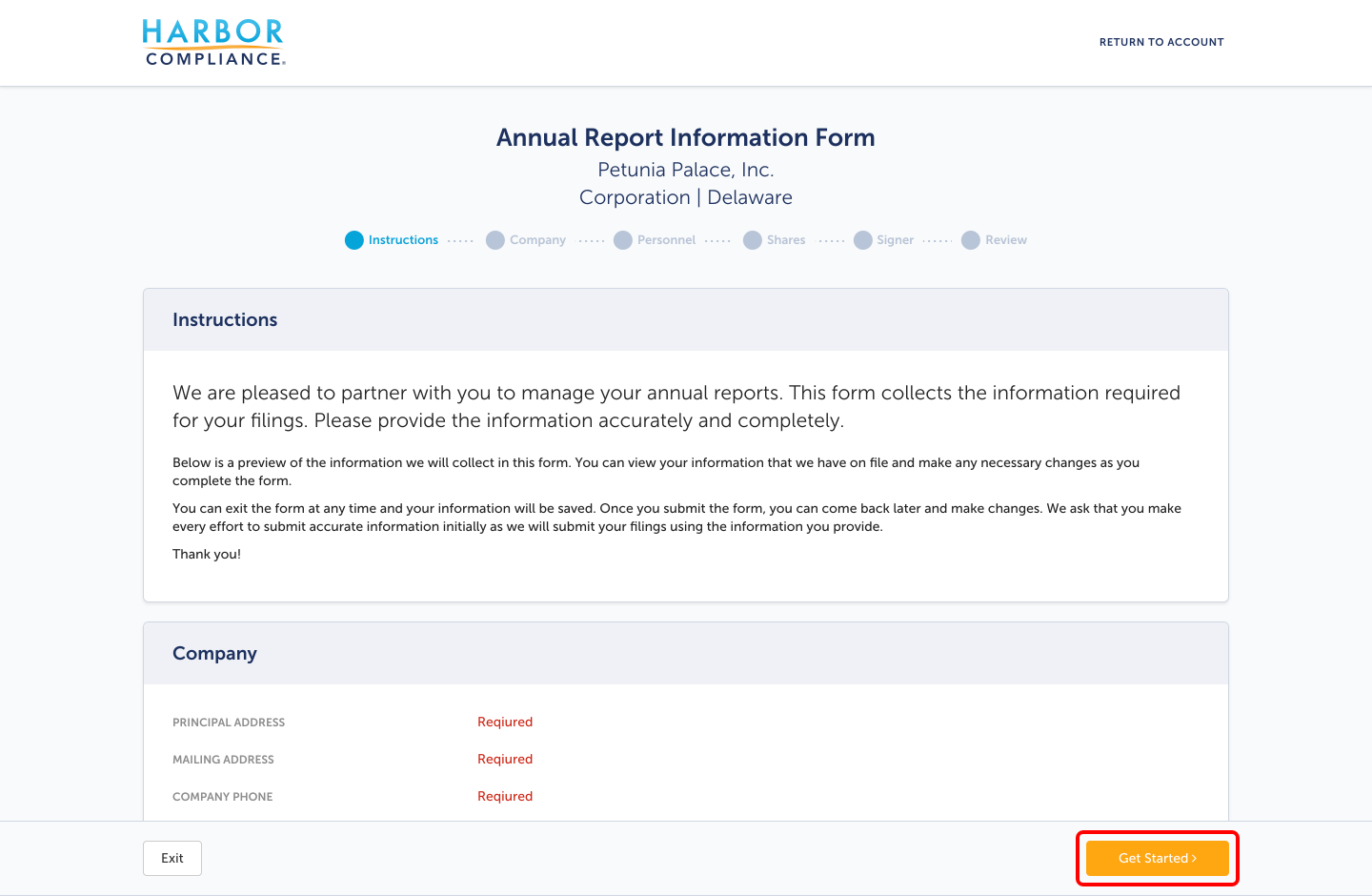Screen dimensions: 1372x896
Task: Go to the Instructions step label
Action: pyautogui.click(x=403, y=240)
